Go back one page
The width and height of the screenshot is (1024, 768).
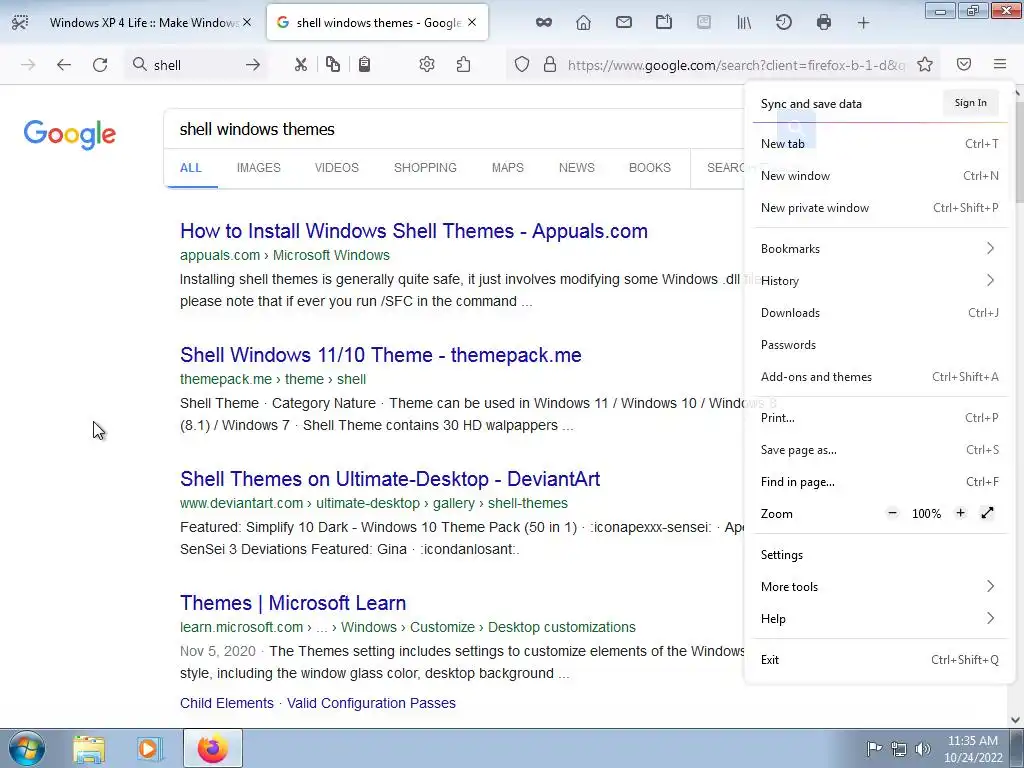(x=63, y=65)
